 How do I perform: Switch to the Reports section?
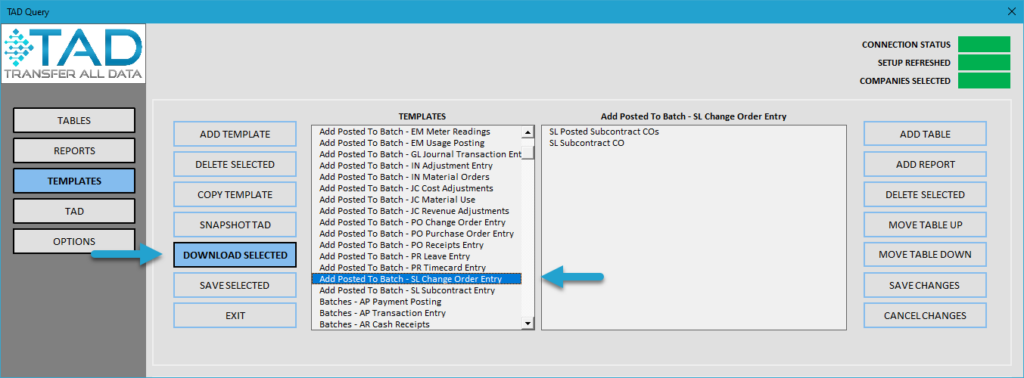click(74, 150)
